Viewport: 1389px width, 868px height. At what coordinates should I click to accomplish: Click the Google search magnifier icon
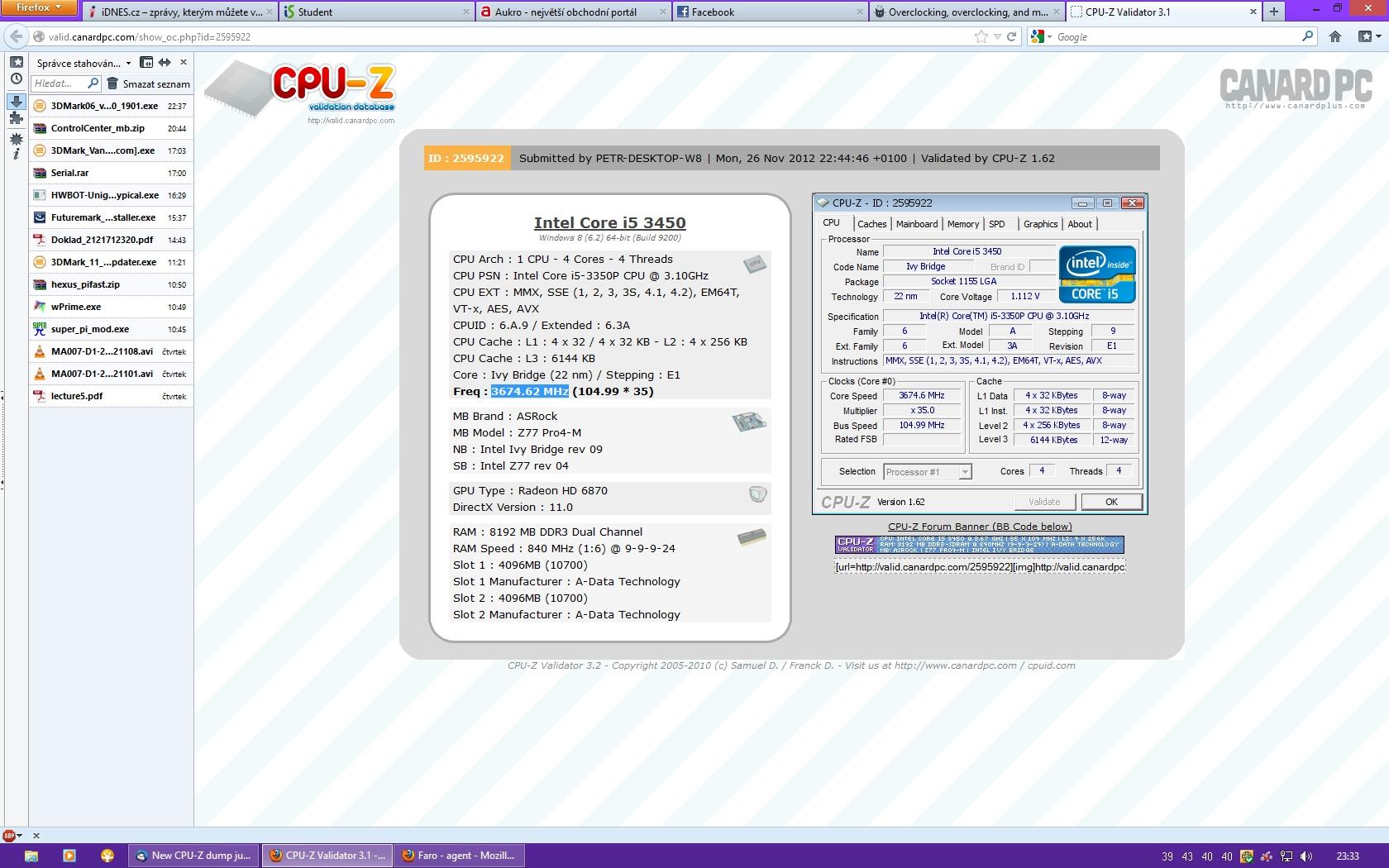(1307, 36)
